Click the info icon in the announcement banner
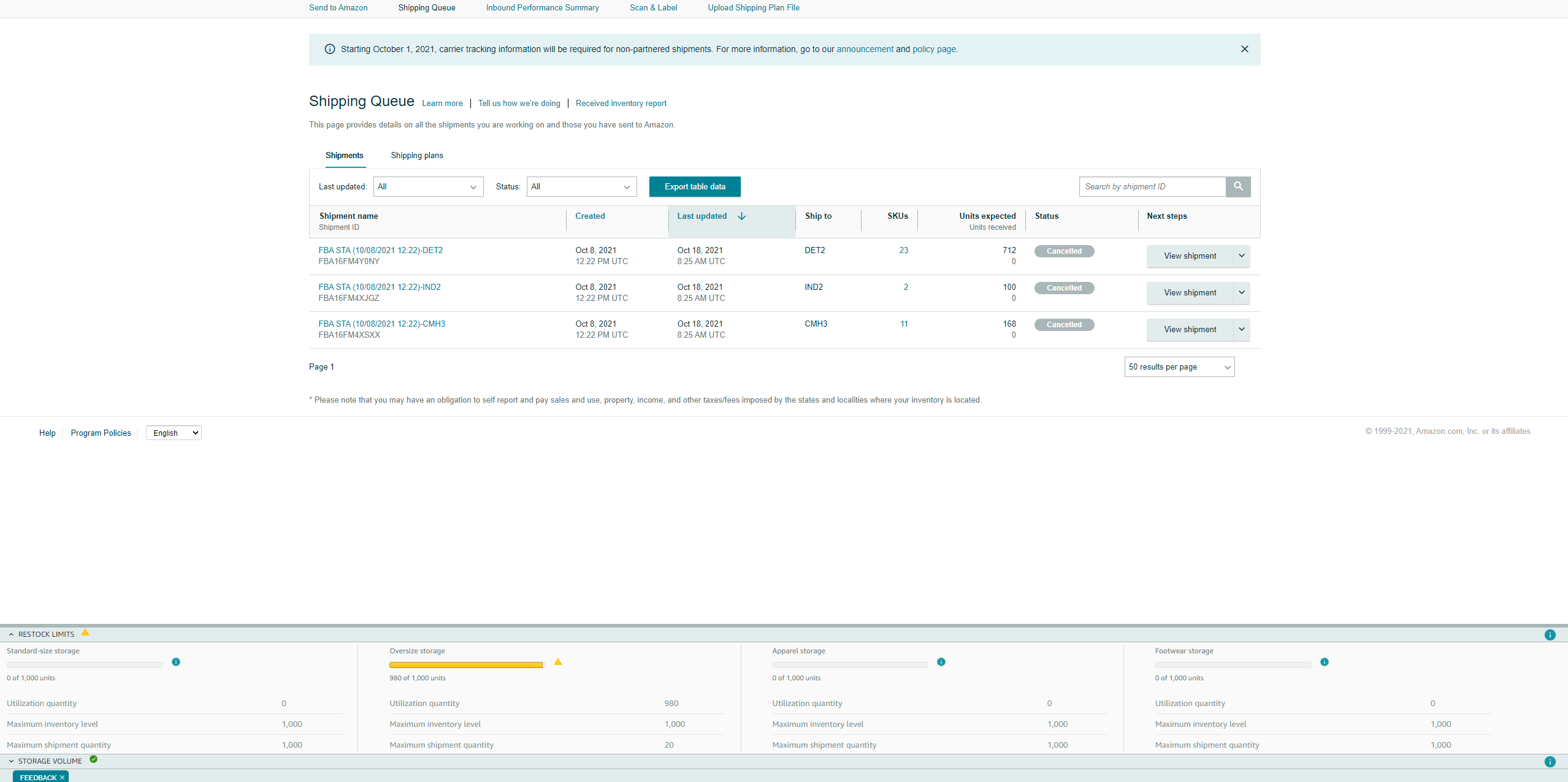Screen dimensions: 1568x782 point(330,49)
